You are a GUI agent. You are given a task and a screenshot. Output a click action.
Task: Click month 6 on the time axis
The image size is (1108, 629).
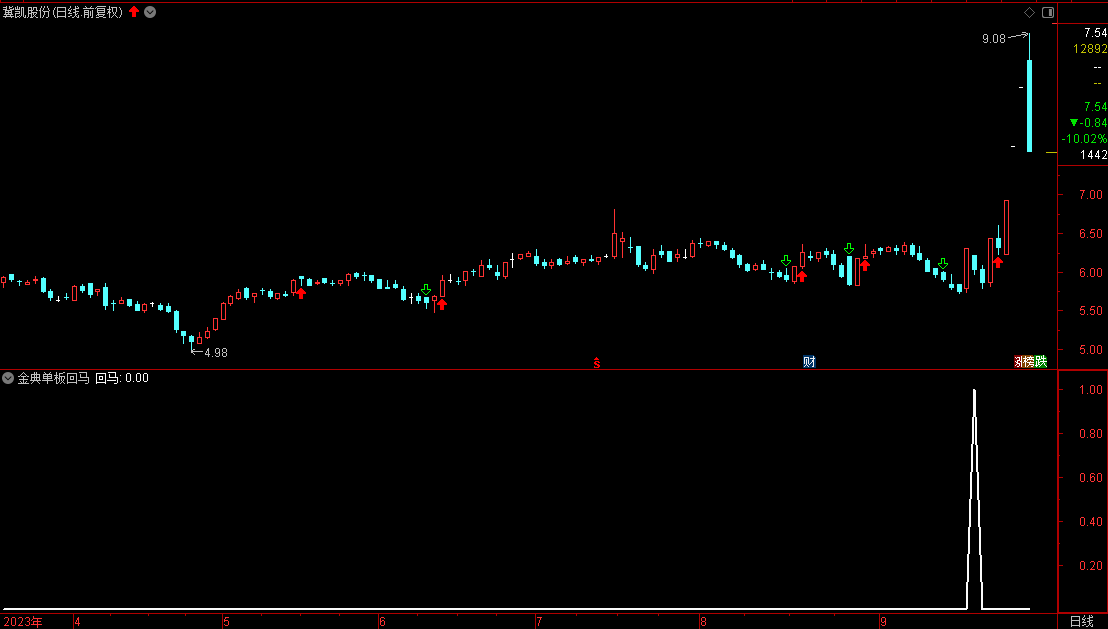coord(382,622)
